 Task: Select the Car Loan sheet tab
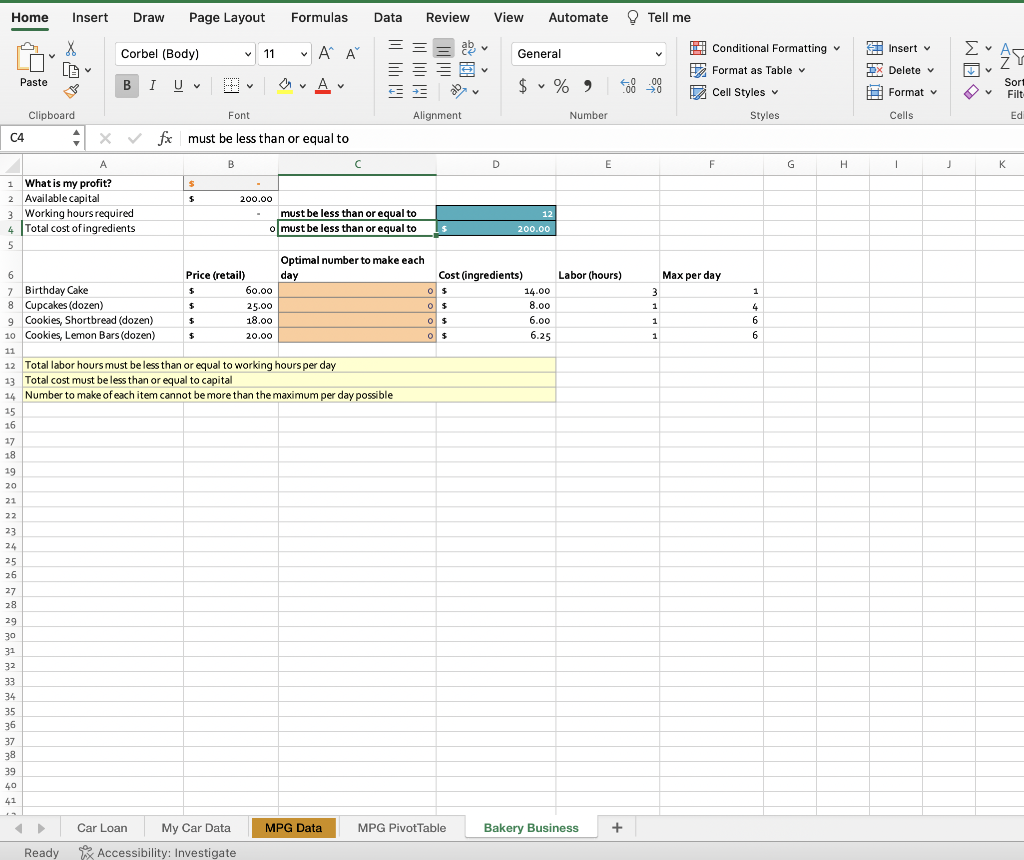point(101,827)
